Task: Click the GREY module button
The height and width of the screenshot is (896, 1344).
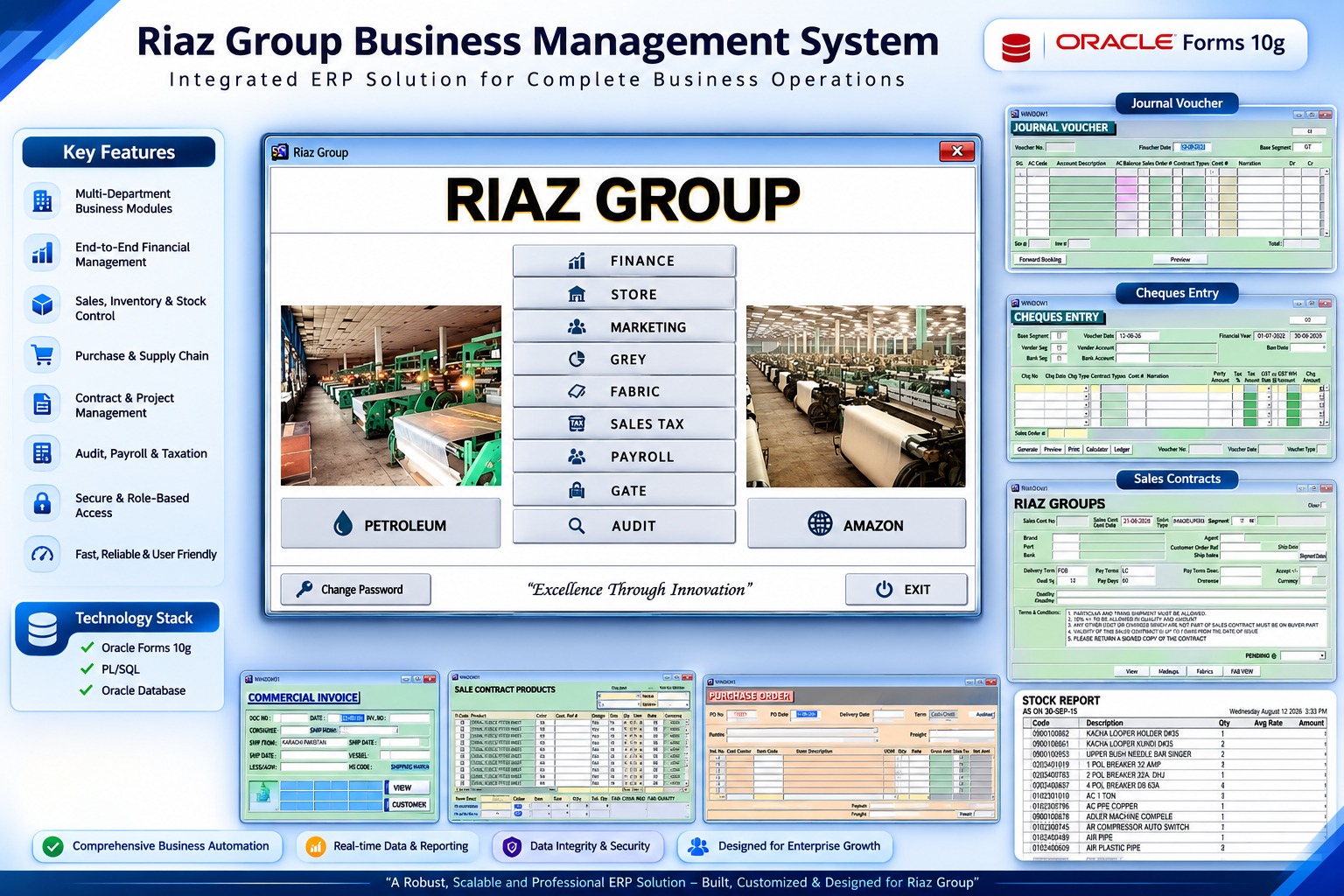Action: tap(624, 359)
